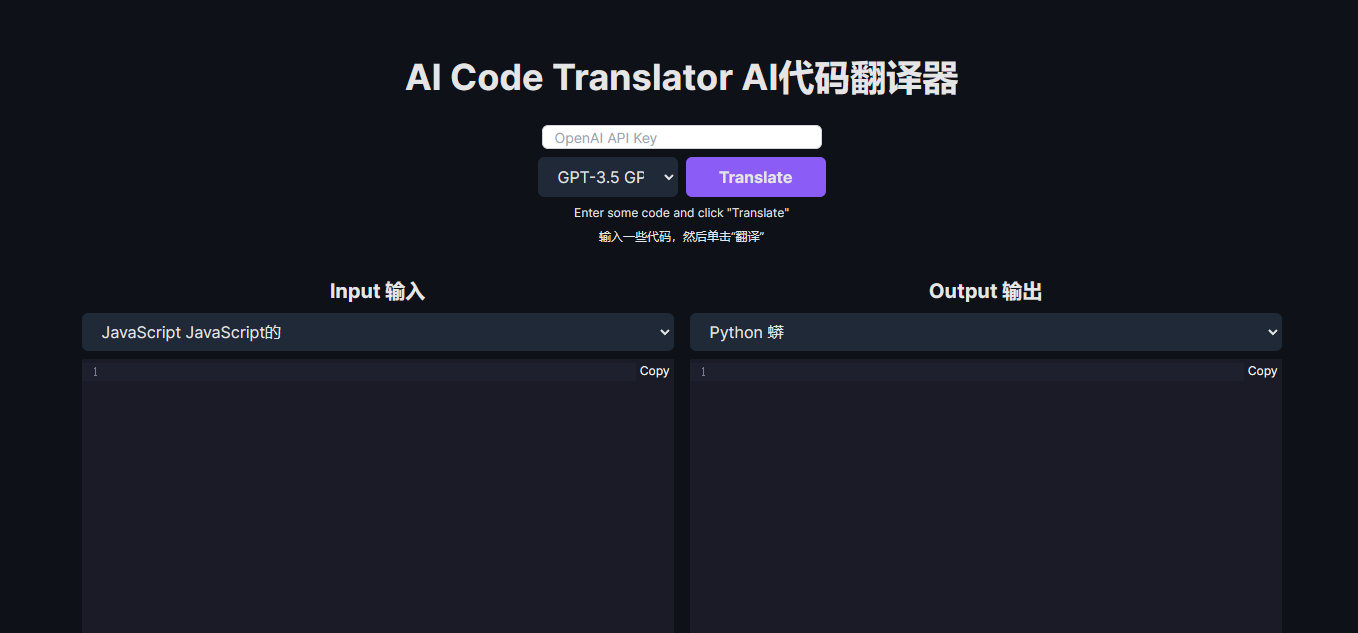The height and width of the screenshot is (633, 1358).
Task: Click line number 1 in output editor
Action: (702, 370)
